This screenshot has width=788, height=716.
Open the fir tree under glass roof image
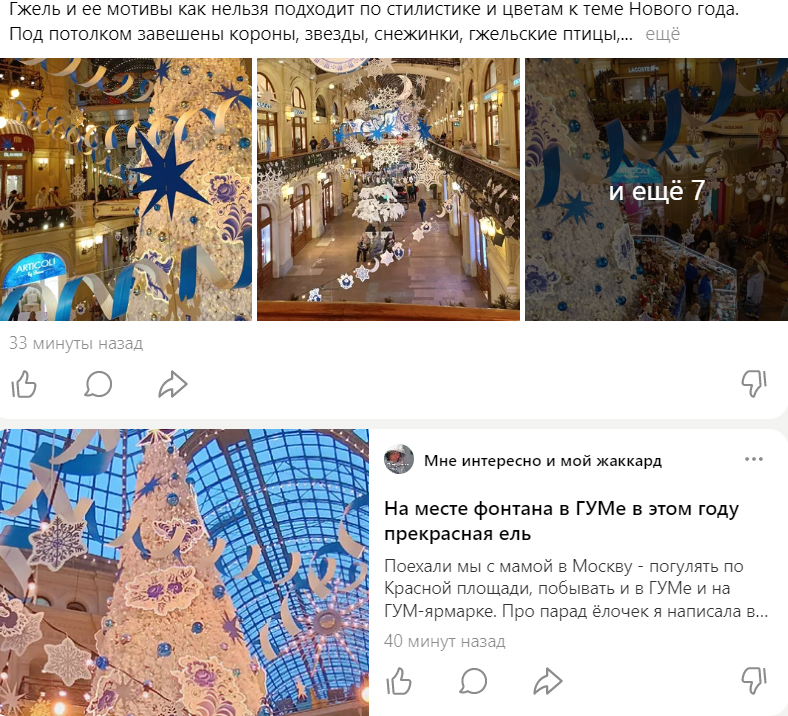(x=184, y=572)
